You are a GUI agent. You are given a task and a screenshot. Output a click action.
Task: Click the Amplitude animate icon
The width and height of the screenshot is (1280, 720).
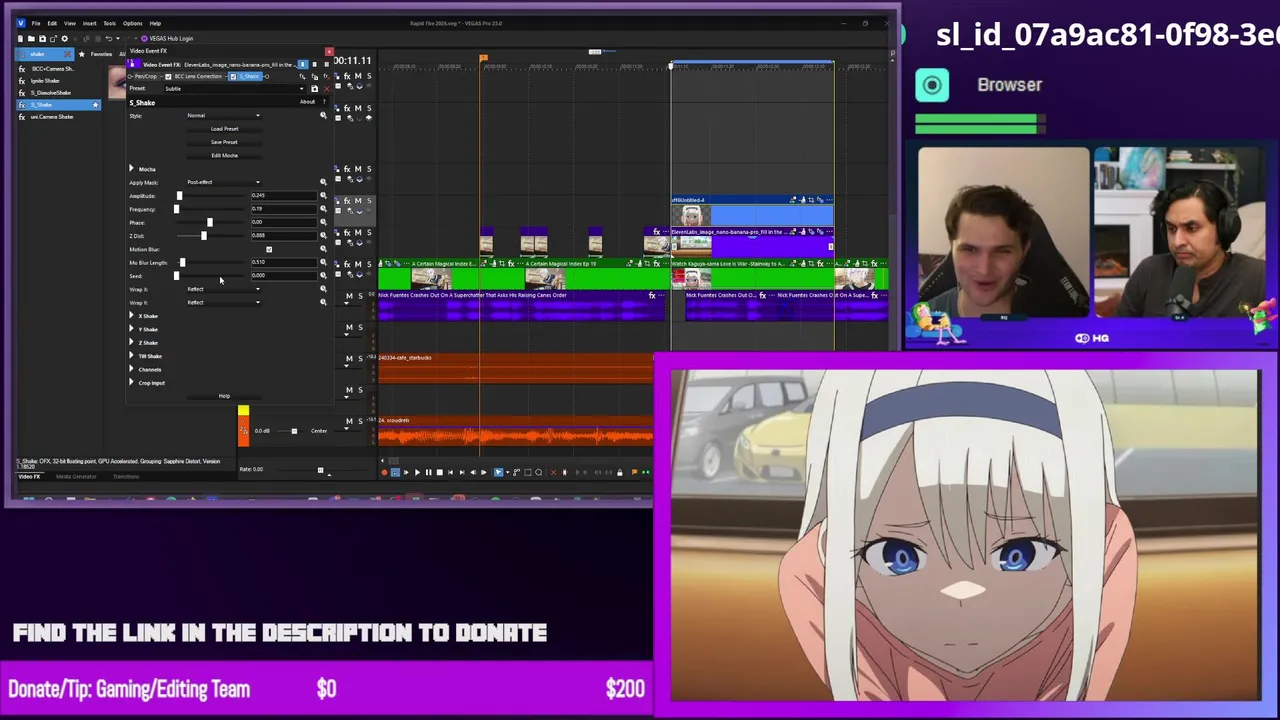(323, 196)
